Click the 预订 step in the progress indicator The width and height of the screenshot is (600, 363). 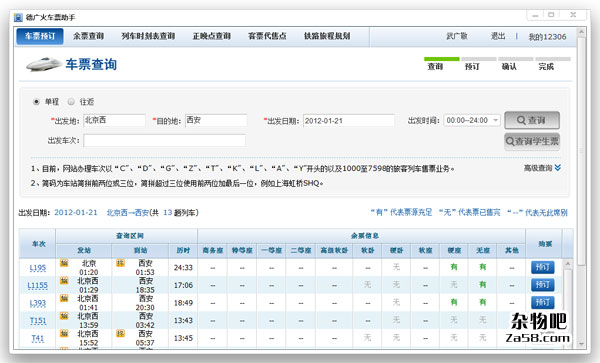tap(472, 67)
